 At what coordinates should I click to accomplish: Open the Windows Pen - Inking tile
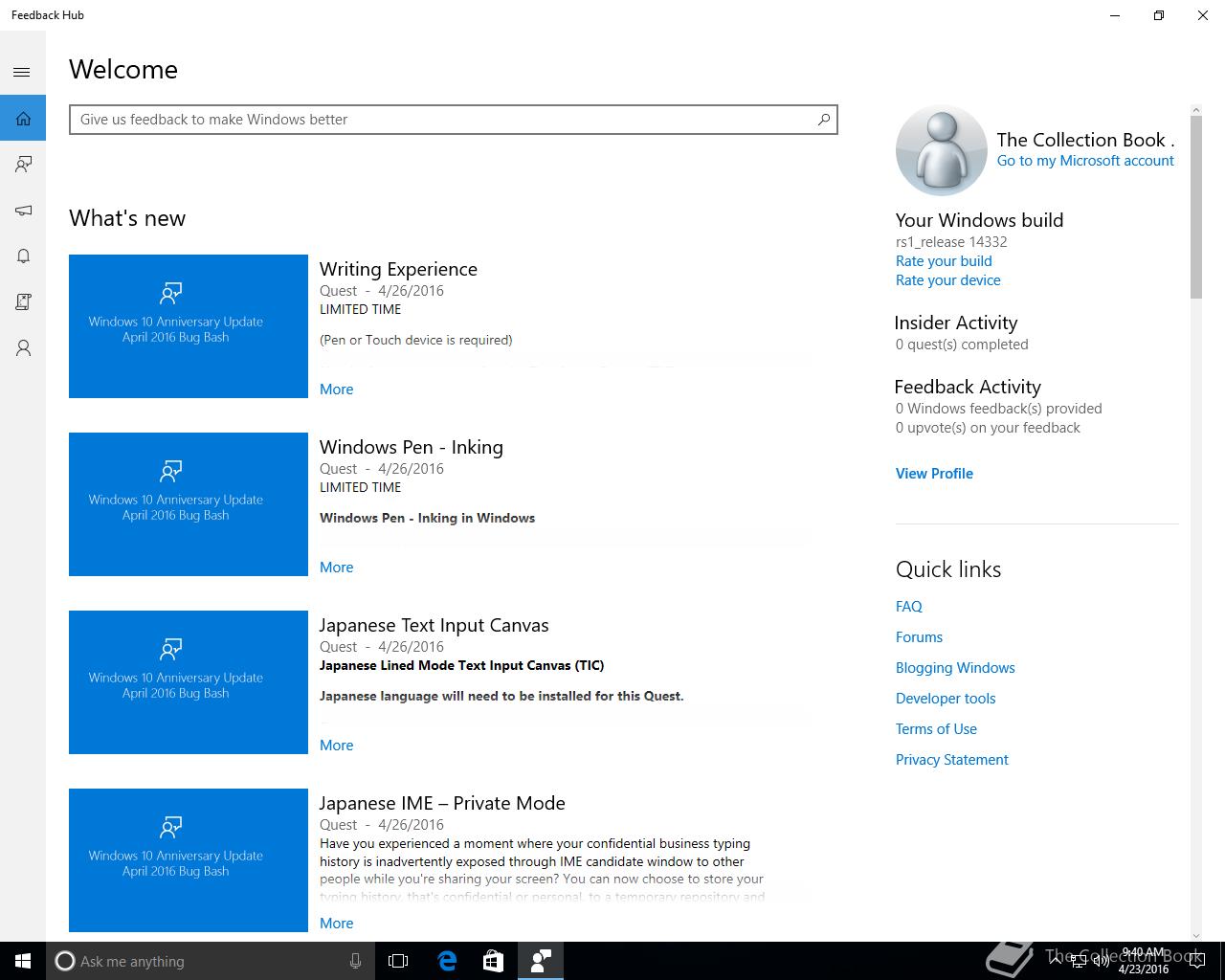click(x=189, y=504)
